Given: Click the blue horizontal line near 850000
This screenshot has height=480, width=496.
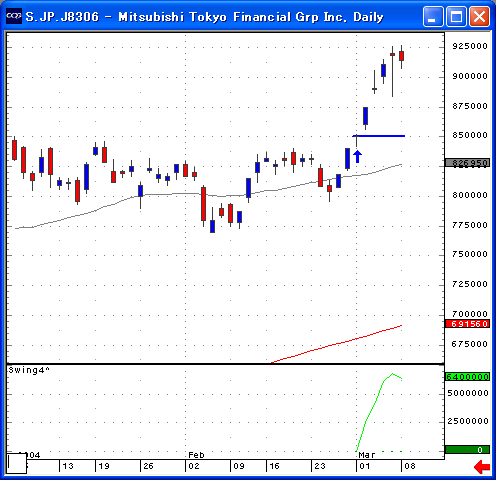Looking at the screenshot, I should [379, 136].
